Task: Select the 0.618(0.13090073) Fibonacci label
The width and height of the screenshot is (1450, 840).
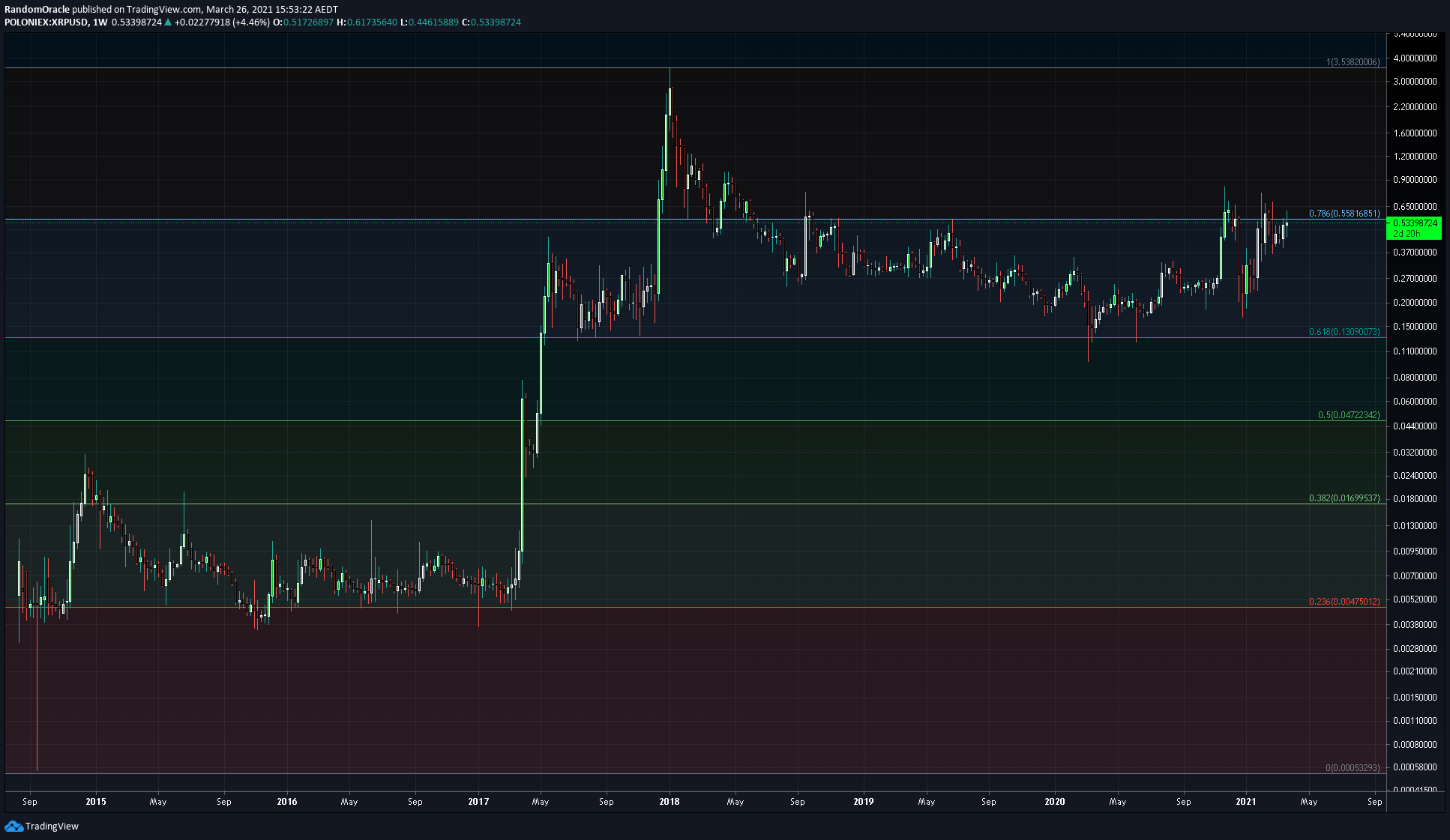Action: 1344,332
